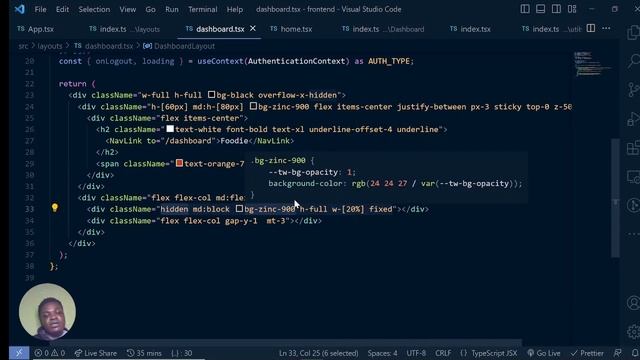The width and height of the screenshot is (640, 360).
Task: Split the editor right
Action: pos(591,28)
